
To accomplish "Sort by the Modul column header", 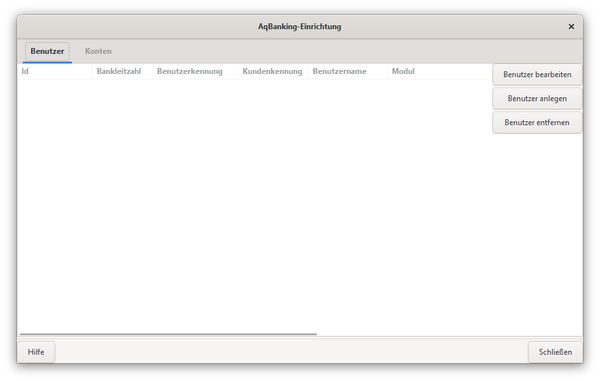I will [x=439, y=72].
